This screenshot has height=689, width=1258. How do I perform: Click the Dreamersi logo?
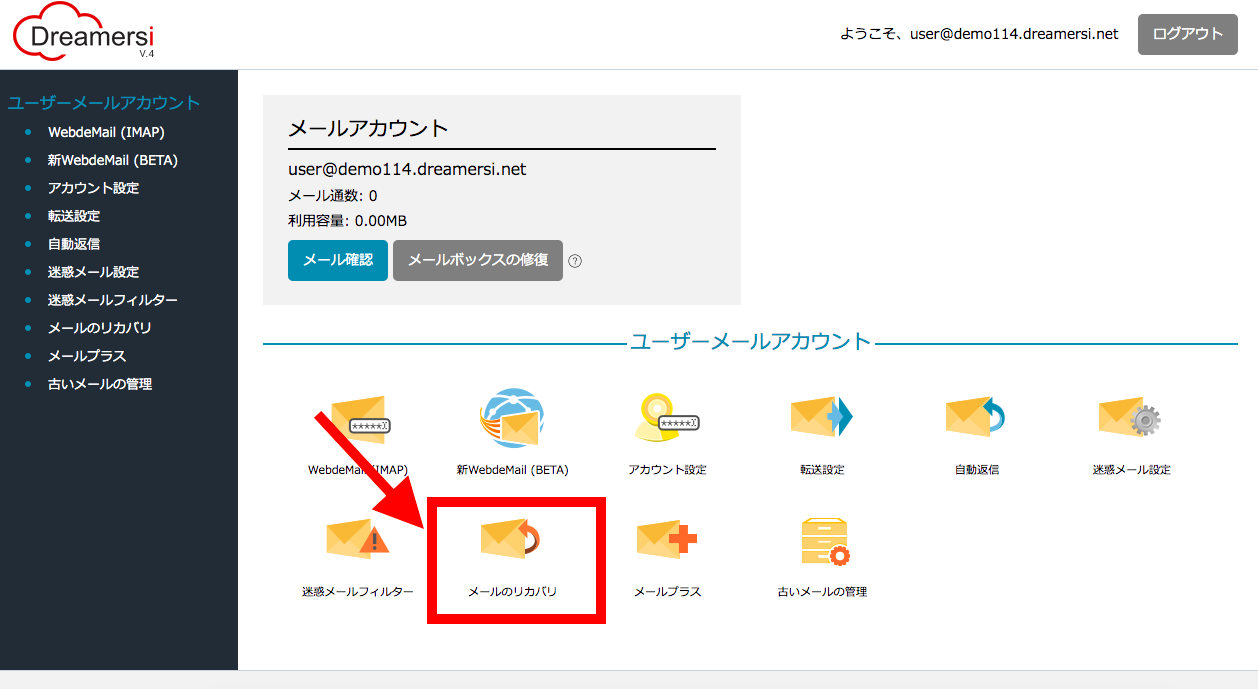85,34
